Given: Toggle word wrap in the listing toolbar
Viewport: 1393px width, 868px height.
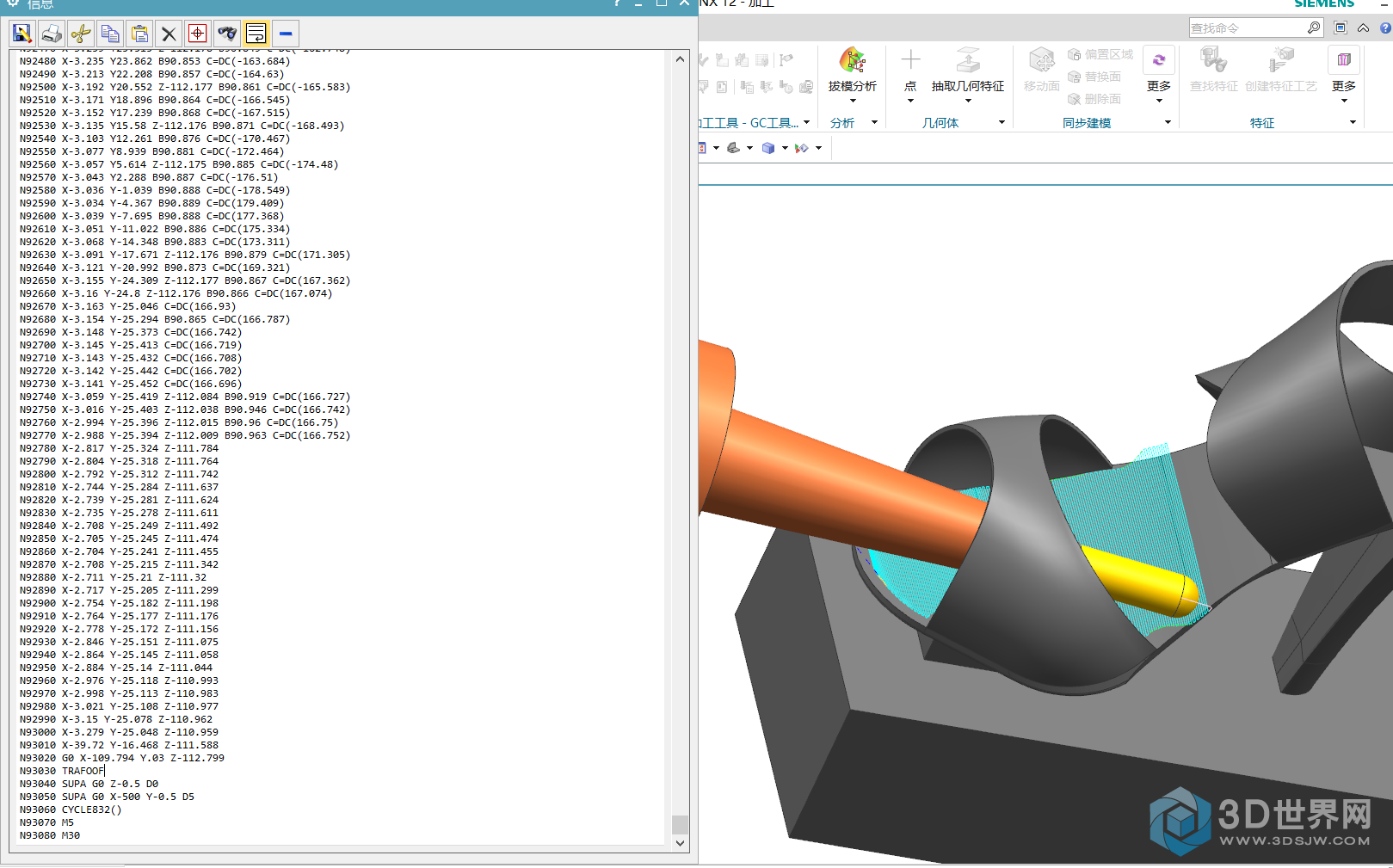Looking at the screenshot, I should [256, 34].
